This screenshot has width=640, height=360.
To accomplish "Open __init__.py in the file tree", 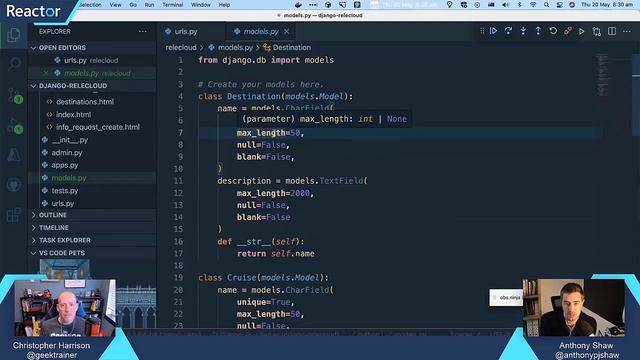I will point(92,140).
